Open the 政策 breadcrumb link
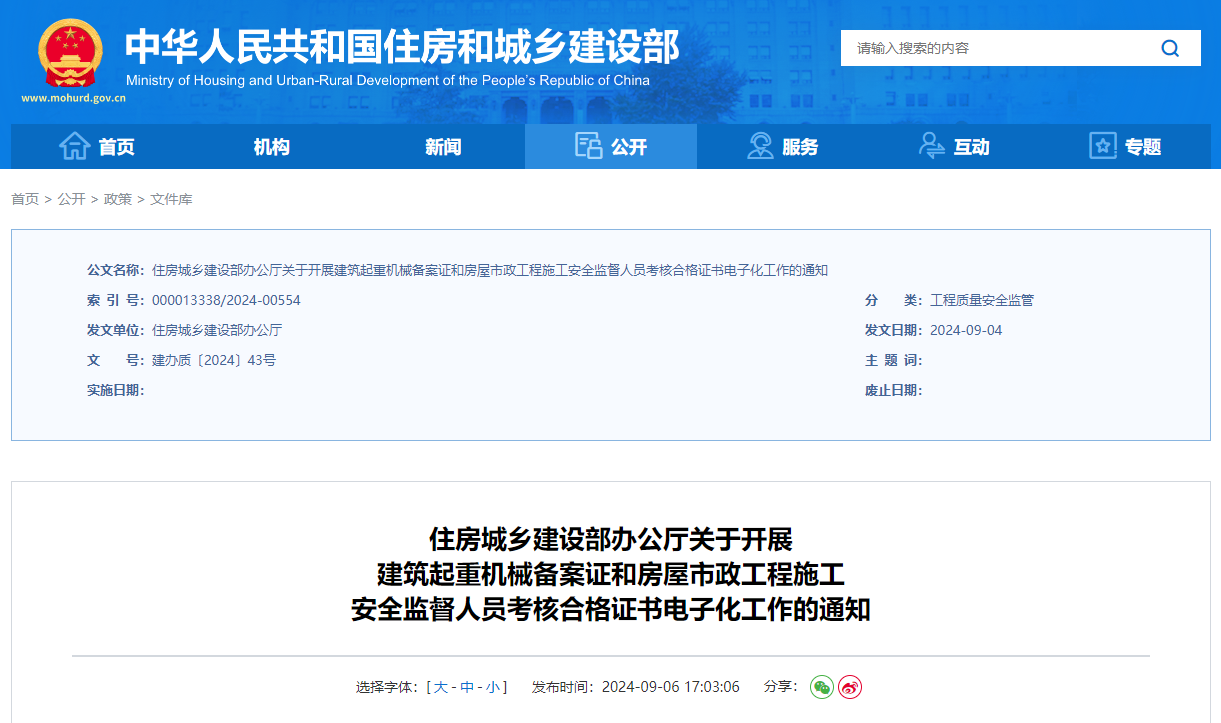This screenshot has width=1221, height=723. tap(117, 199)
